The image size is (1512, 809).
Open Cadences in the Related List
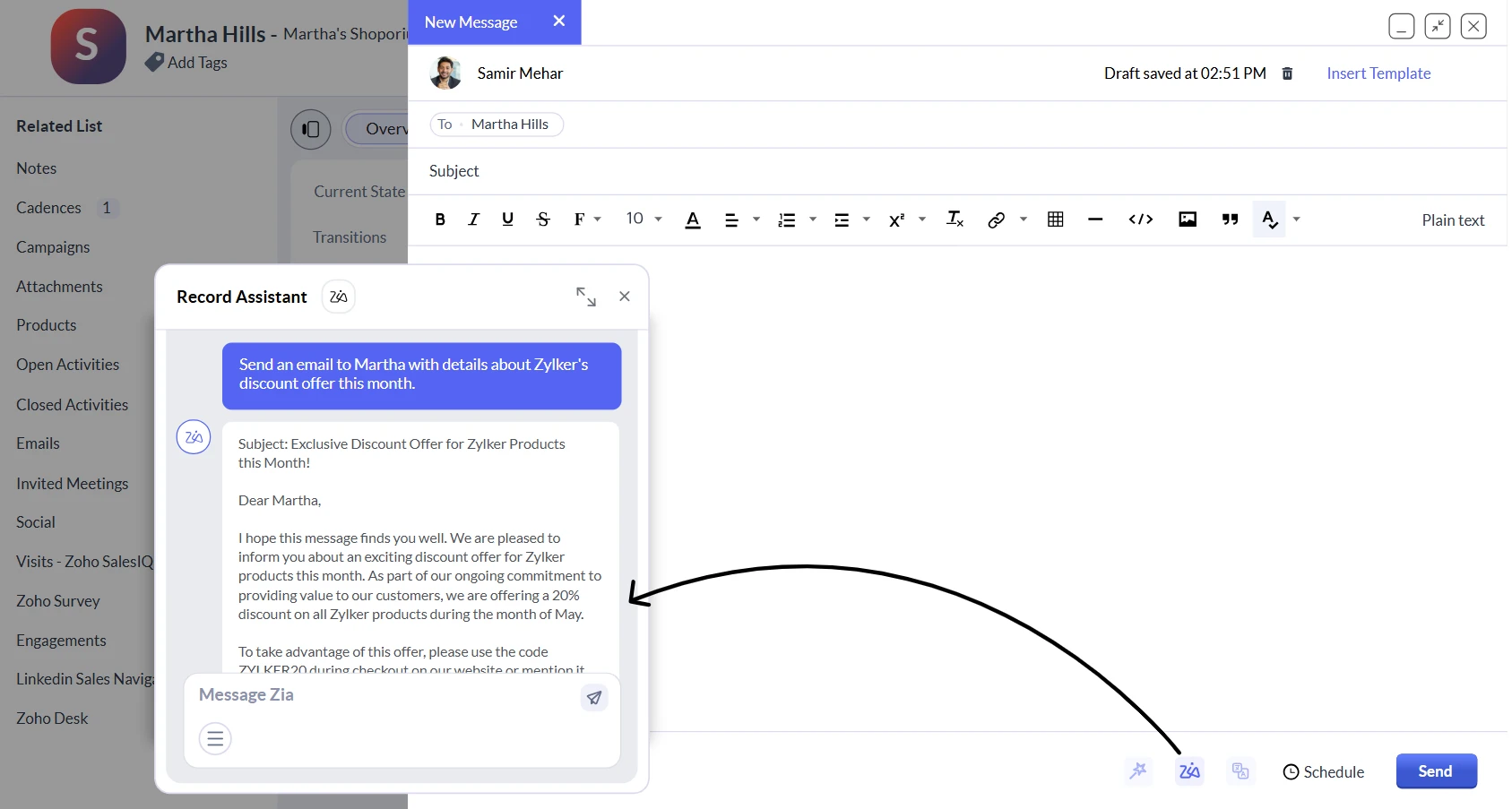48,208
